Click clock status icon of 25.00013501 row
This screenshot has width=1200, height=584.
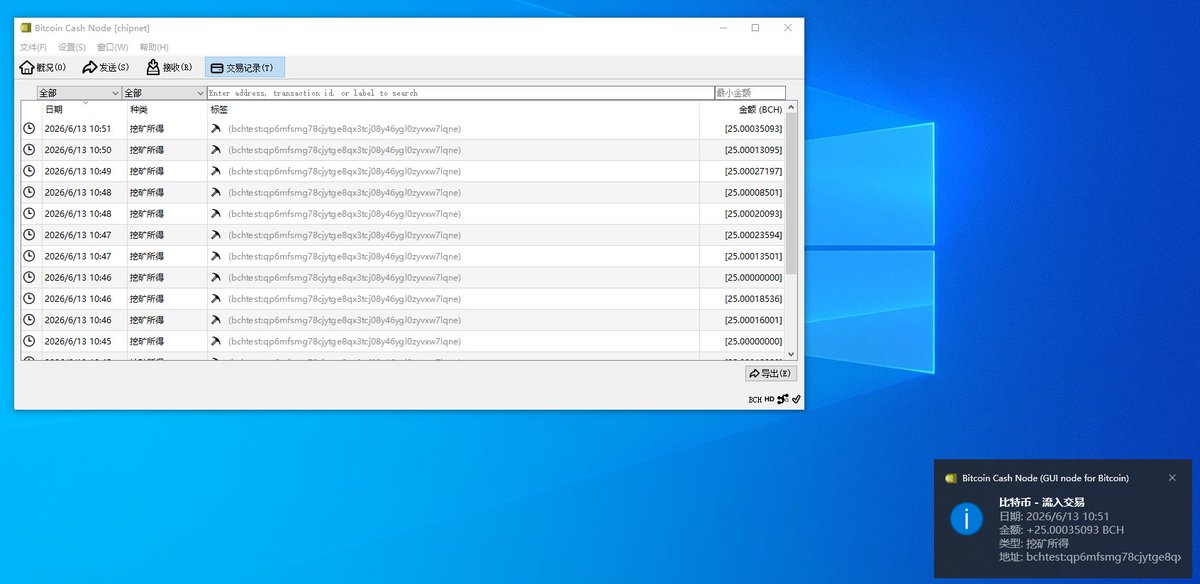tap(29, 256)
